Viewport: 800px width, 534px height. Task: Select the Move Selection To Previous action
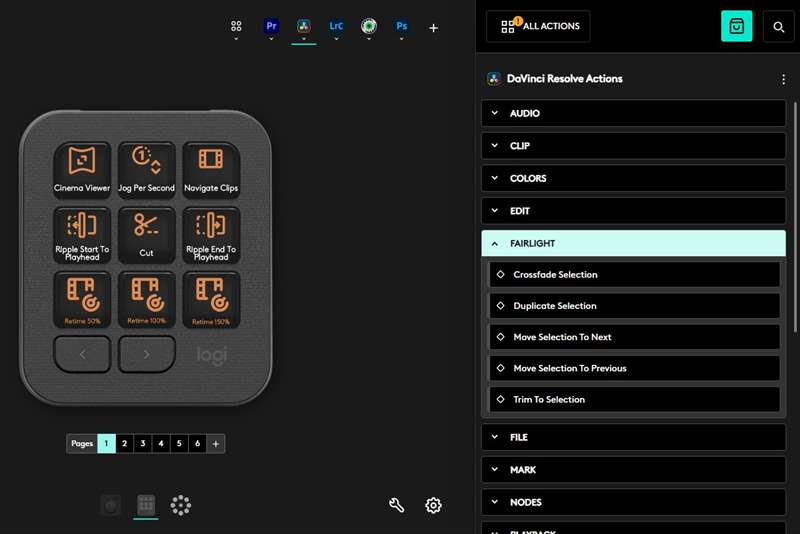634,368
